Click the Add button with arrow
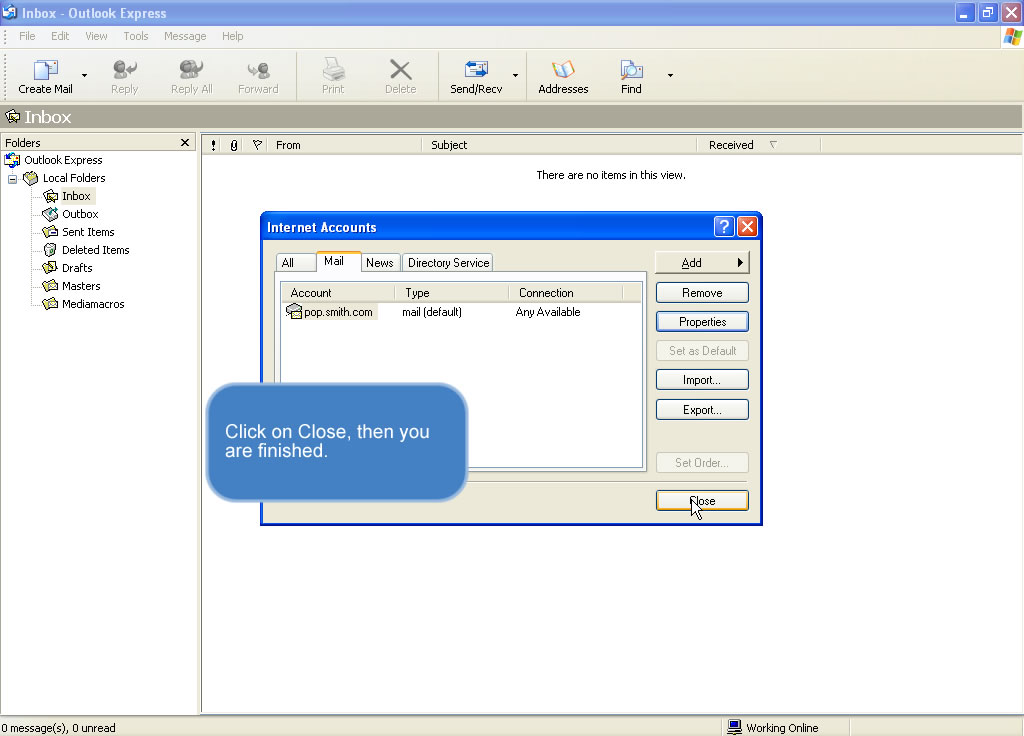 [x=702, y=263]
